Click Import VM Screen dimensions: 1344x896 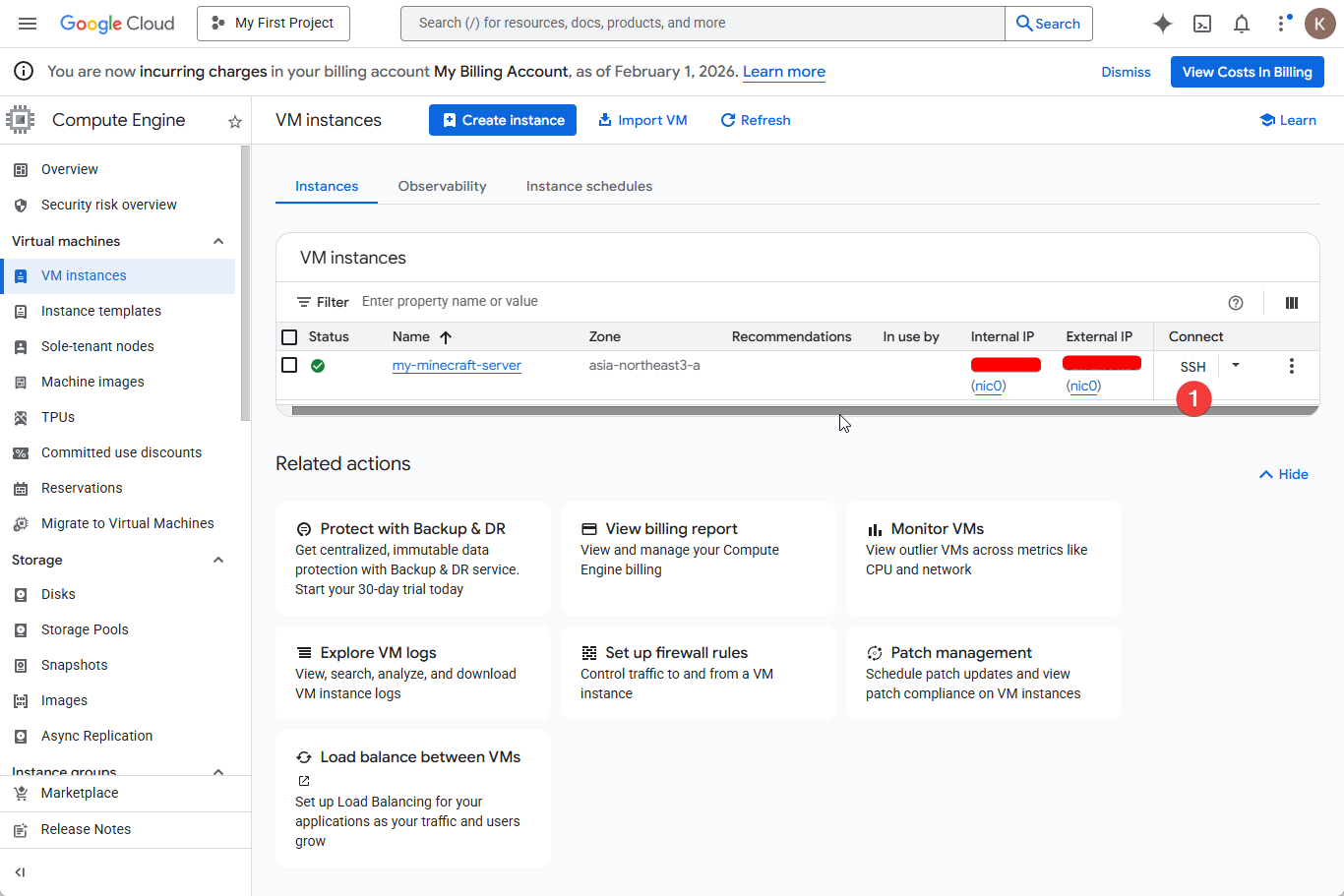pyautogui.click(x=642, y=120)
